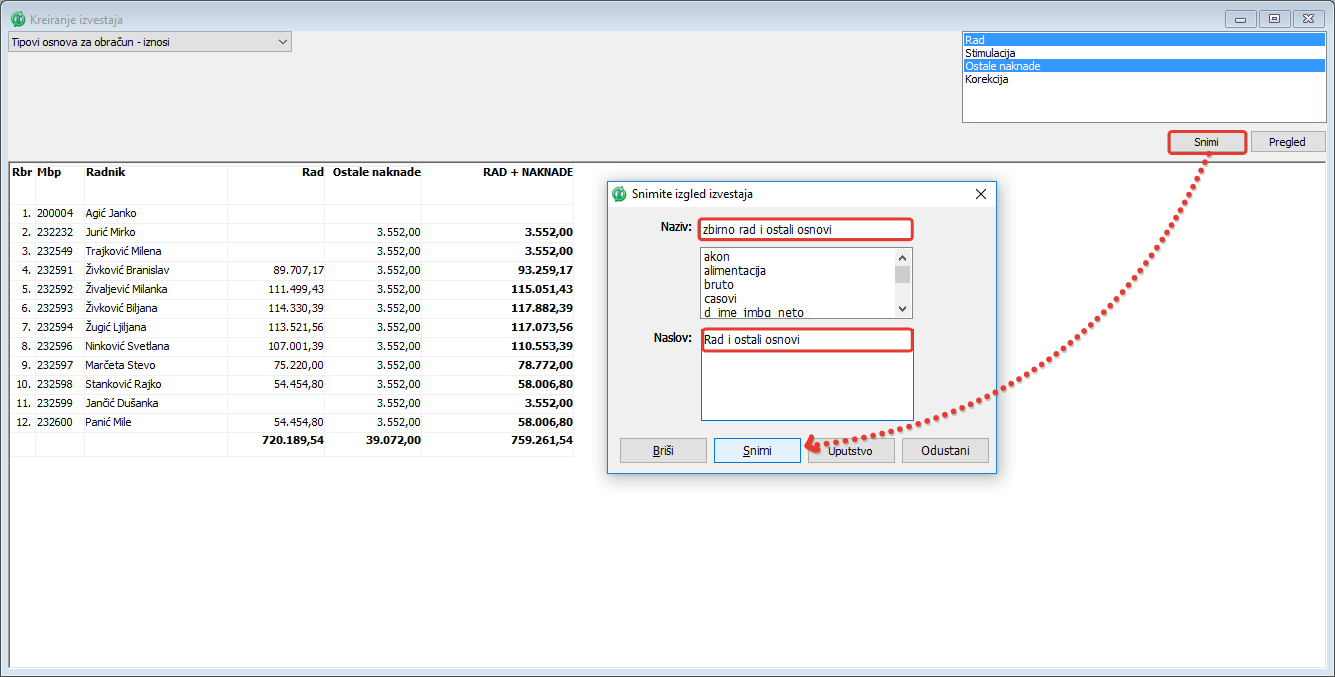Confirm saving with the dialog's Snimi button
Image resolution: width=1335 pixels, height=677 pixels.
[757, 451]
